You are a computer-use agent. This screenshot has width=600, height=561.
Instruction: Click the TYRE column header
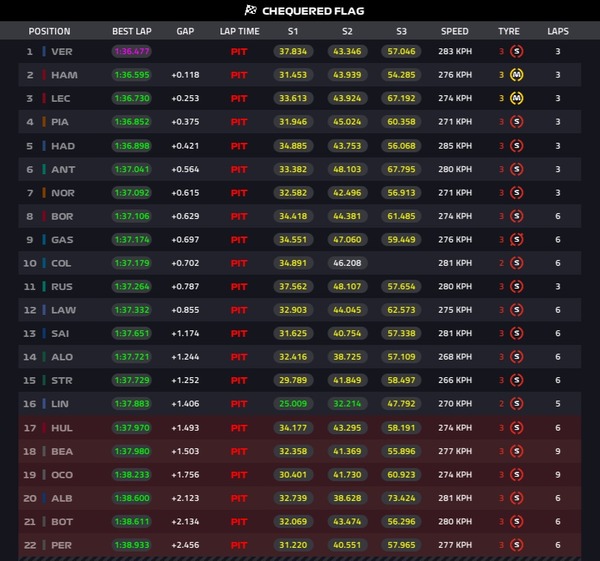click(509, 31)
